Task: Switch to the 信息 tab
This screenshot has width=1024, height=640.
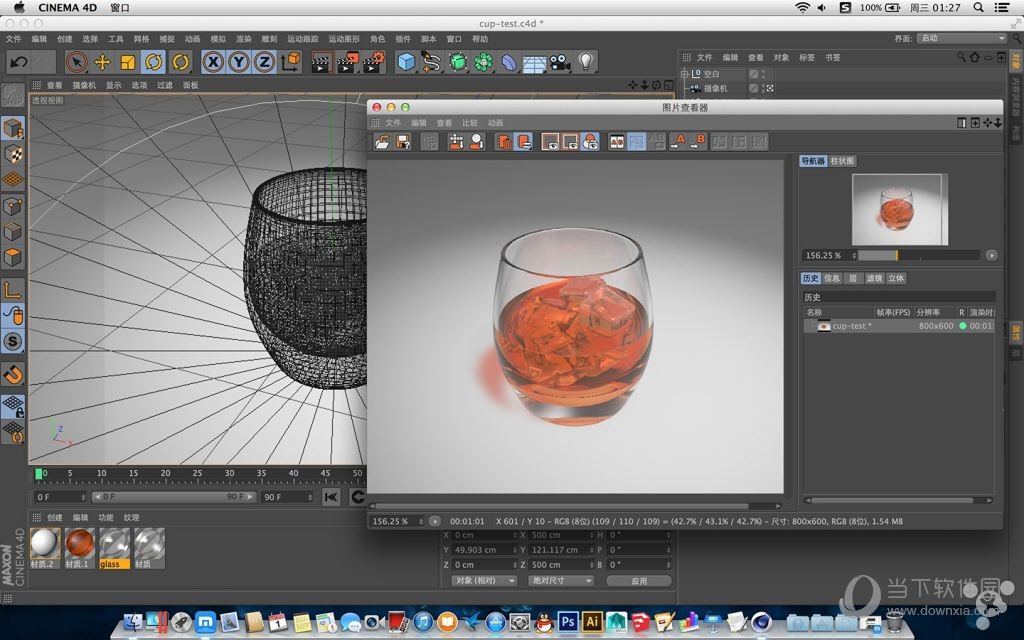Action: [x=831, y=278]
